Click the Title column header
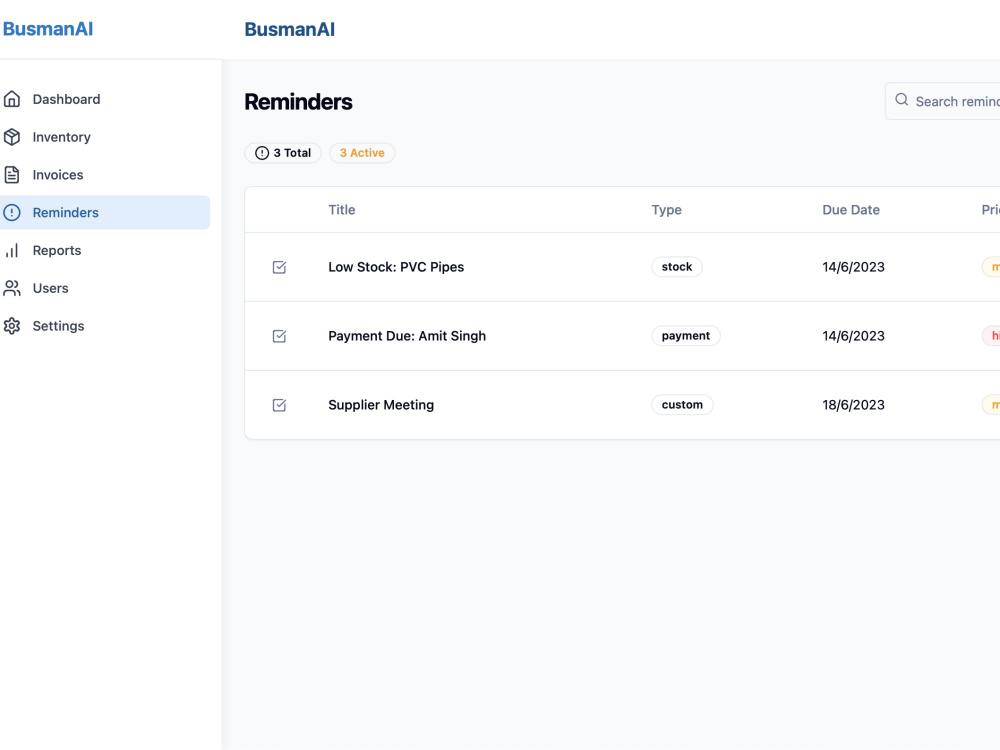 (342, 210)
